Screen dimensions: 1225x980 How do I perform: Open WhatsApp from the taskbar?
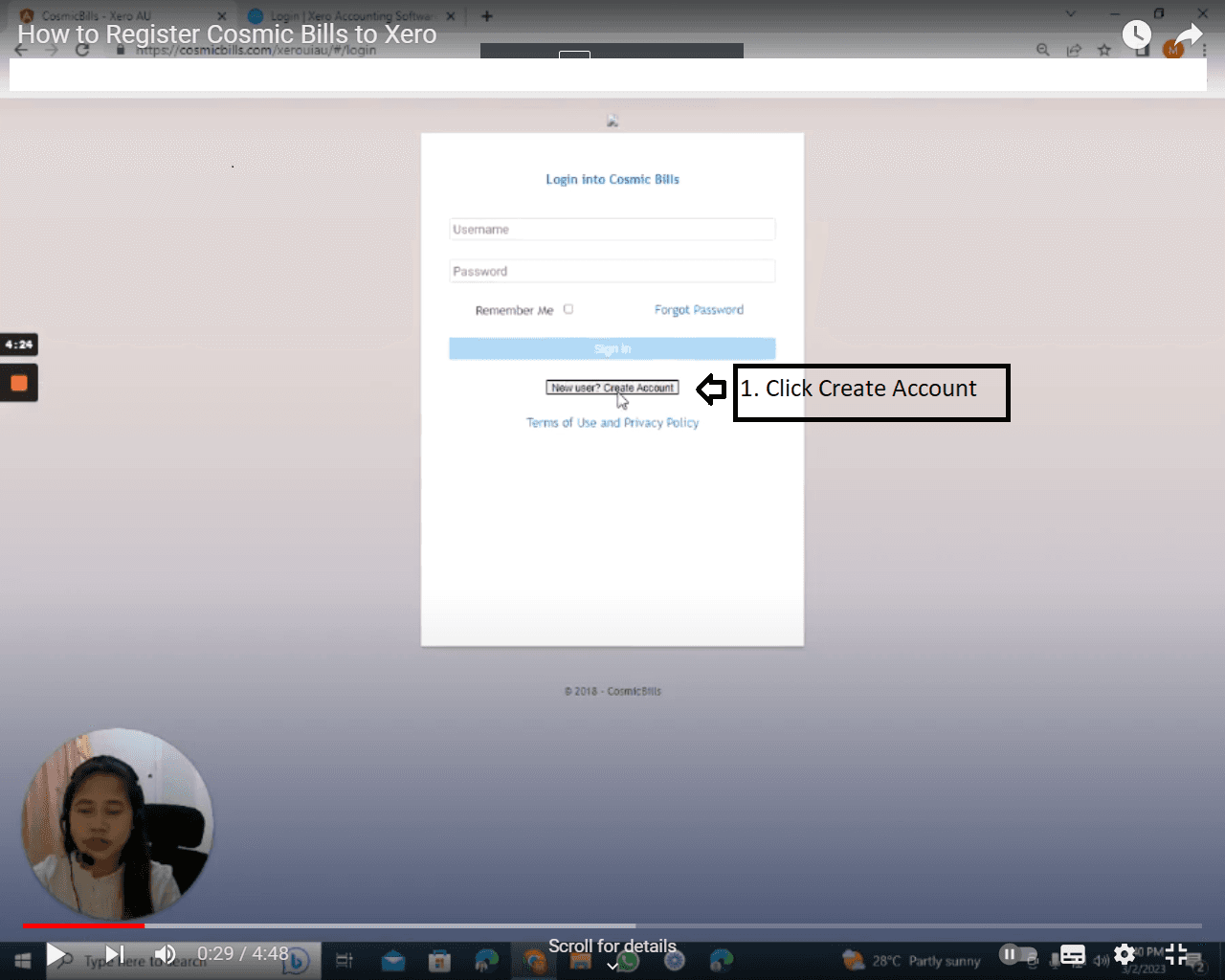(x=628, y=960)
